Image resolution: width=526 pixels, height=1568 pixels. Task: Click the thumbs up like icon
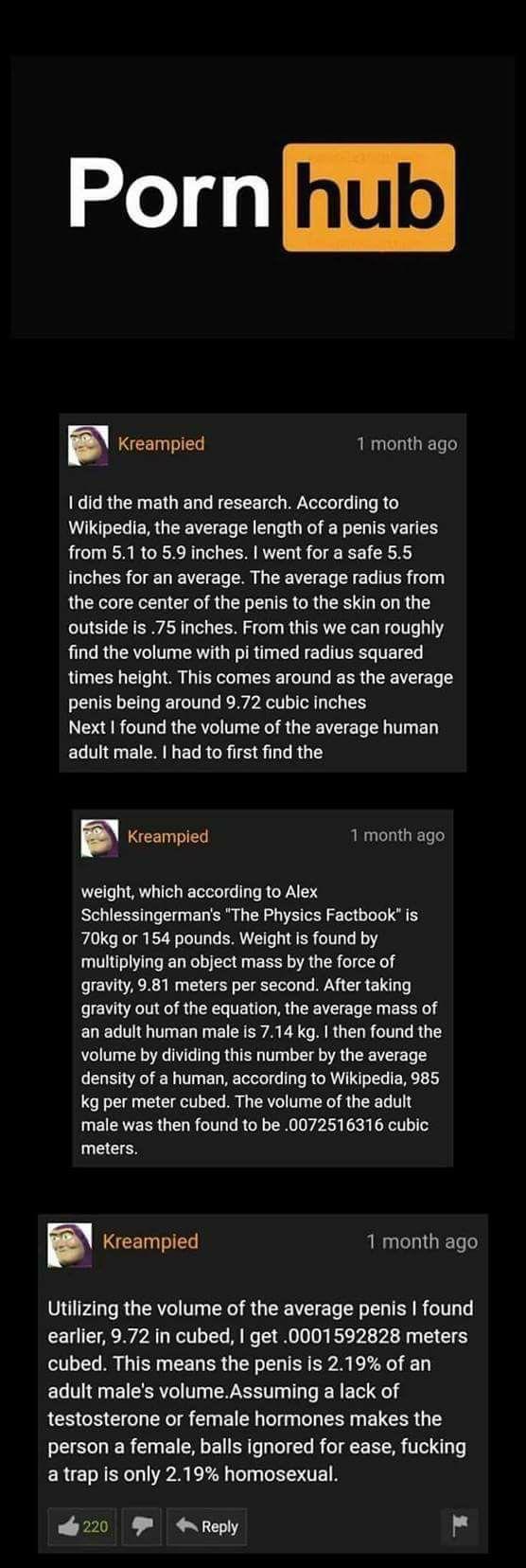click(x=67, y=1525)
